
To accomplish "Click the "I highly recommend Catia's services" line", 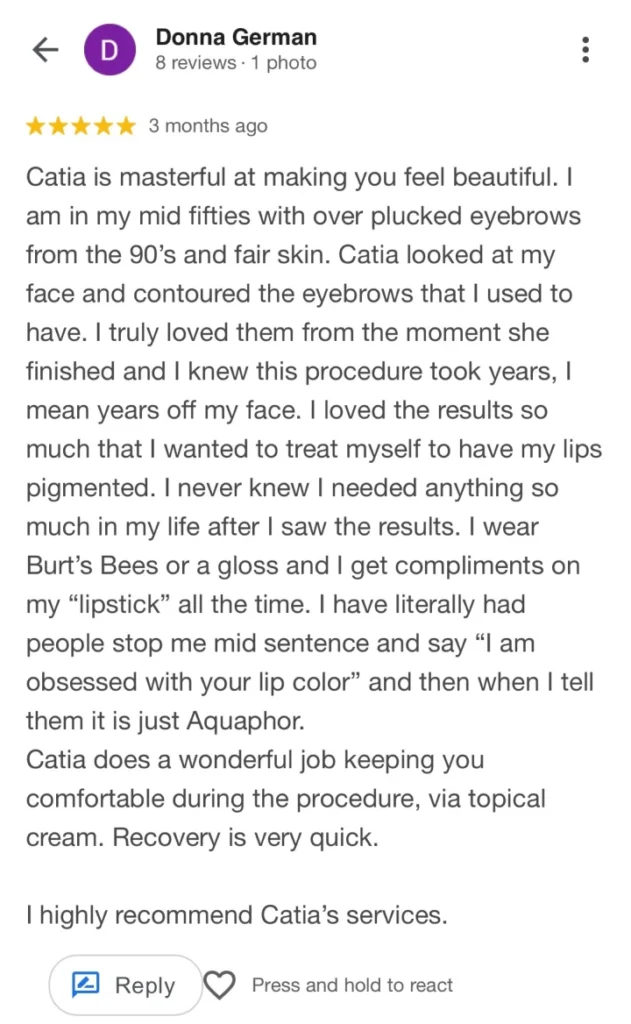I will pyautogui.click(x=236, y=914).
